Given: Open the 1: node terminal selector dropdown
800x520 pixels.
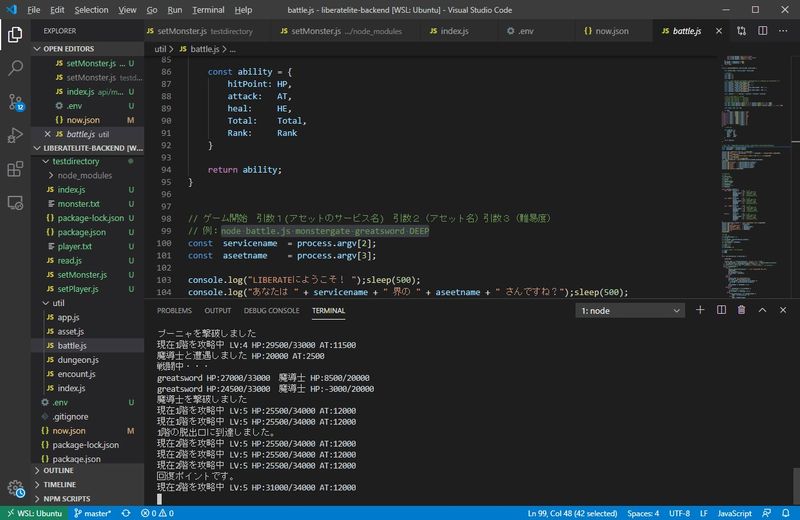Looking at the screenshot, I should pos(631,311).
